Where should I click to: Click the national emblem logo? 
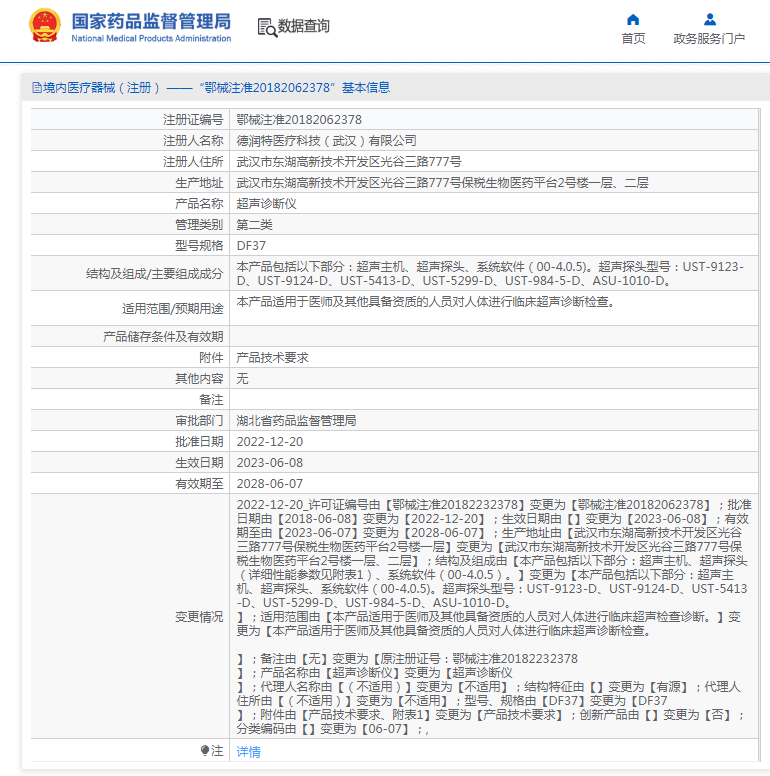pyautogui.click(x=45, y=25)
